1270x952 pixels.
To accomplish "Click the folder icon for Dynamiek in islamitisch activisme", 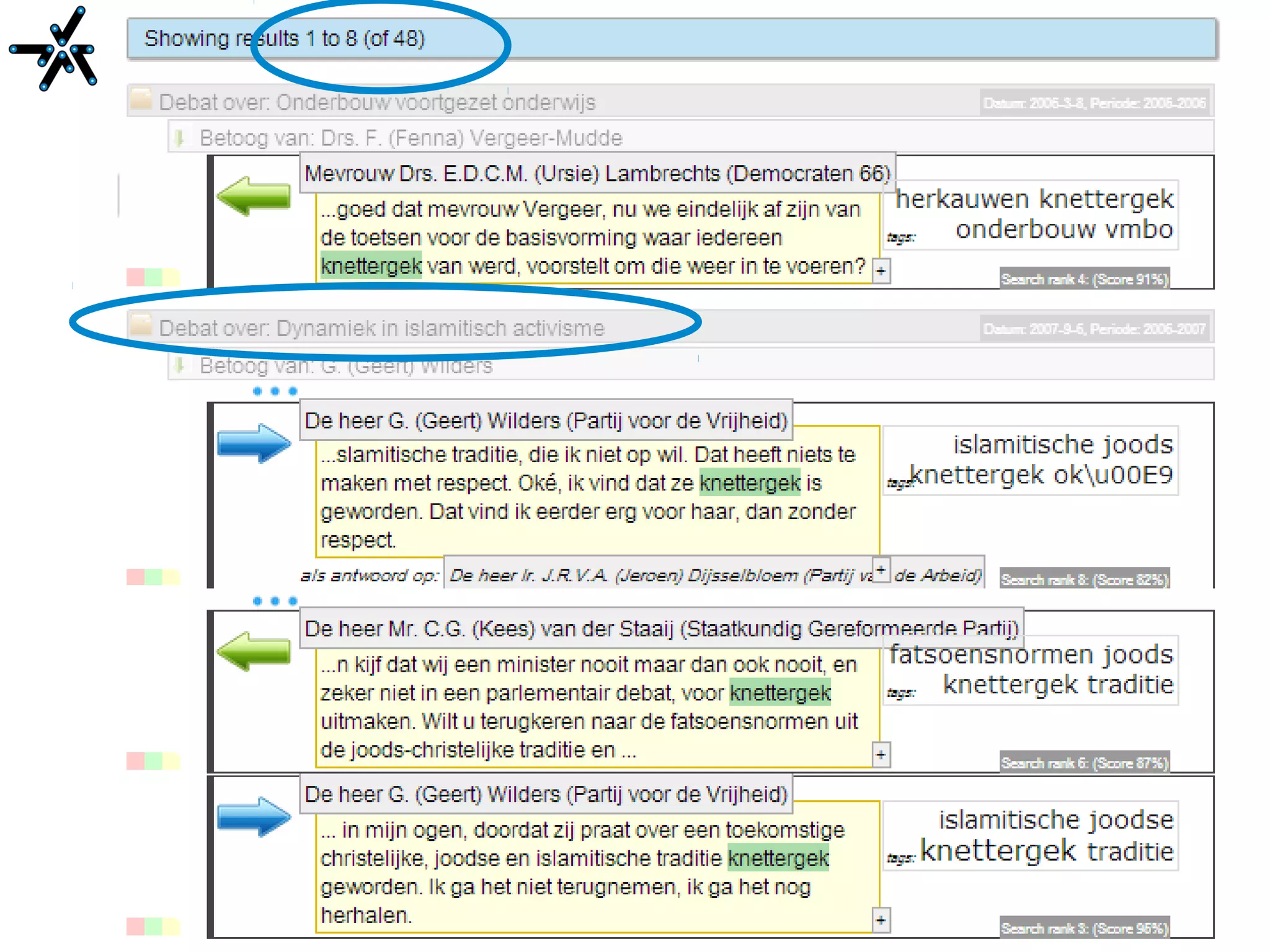I will pyautogui.click(x=141, y=325).
